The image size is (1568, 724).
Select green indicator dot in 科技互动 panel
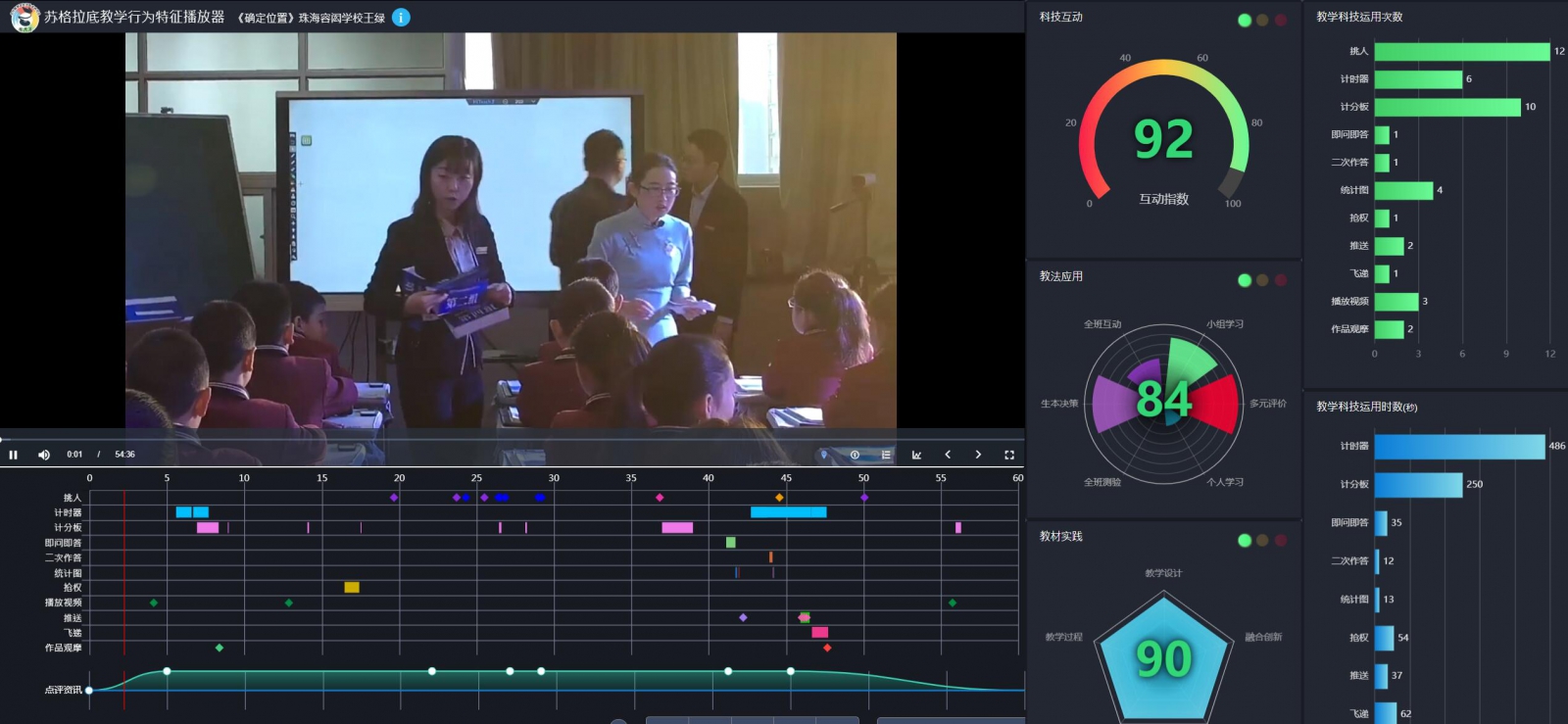coord(1245,21)
